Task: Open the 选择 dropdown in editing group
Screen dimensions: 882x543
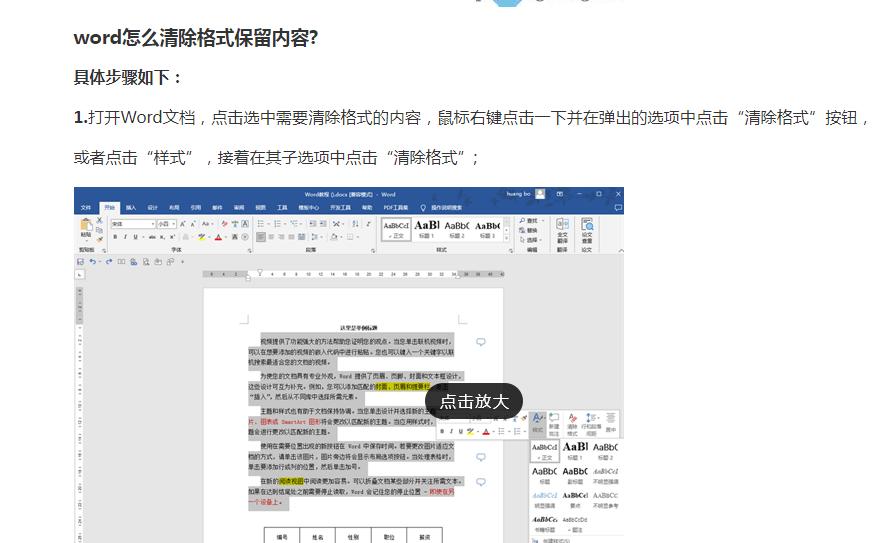Action: pyautogui.click(x=530, y=240)
